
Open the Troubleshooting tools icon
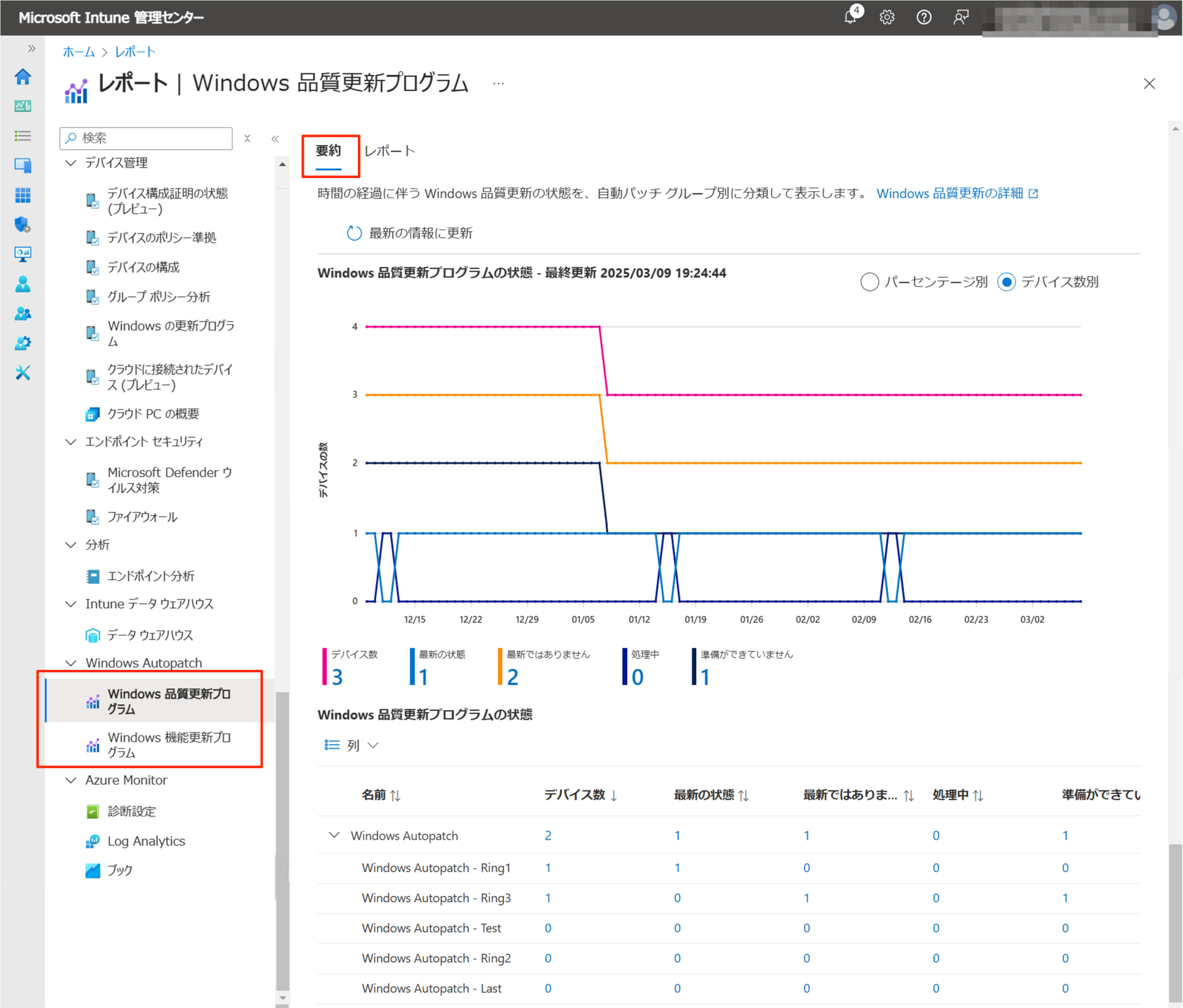23,373
